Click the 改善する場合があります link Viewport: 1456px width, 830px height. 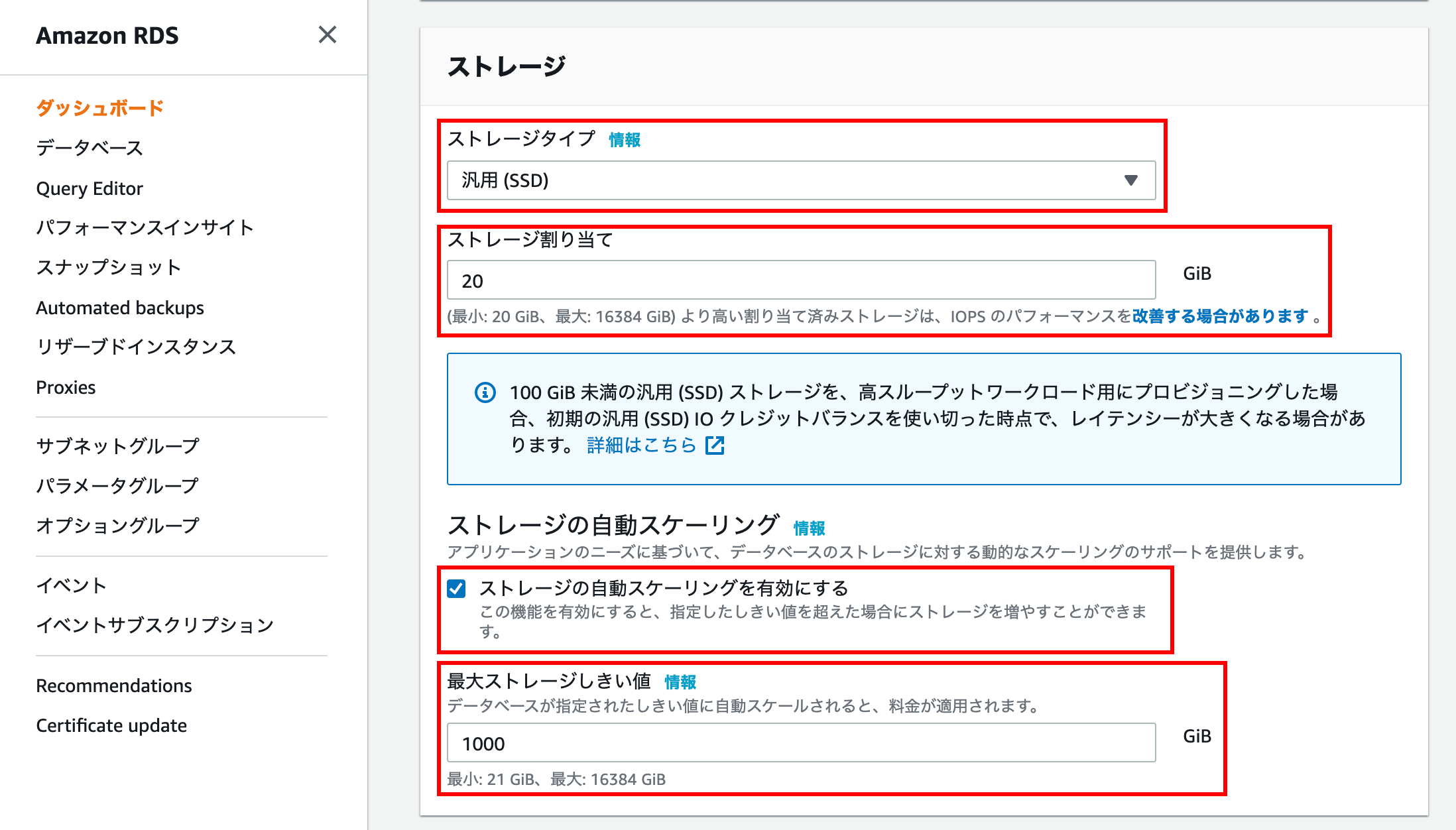pos(1220,316)
